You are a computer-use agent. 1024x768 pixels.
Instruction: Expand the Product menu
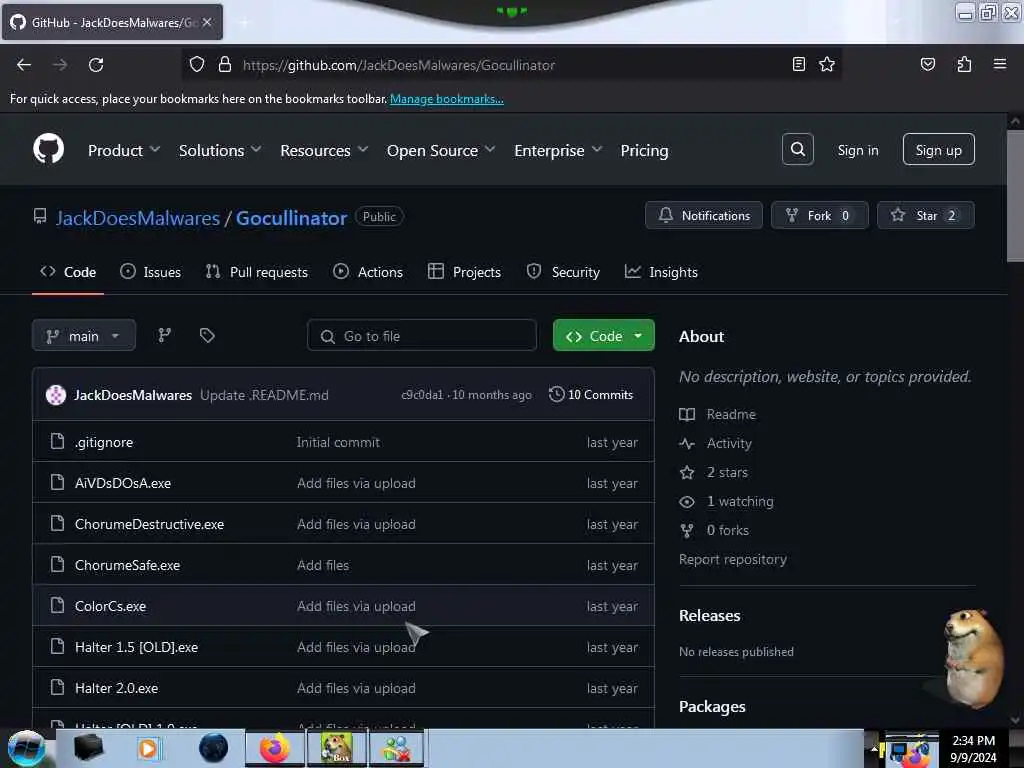tap(124, 150)
